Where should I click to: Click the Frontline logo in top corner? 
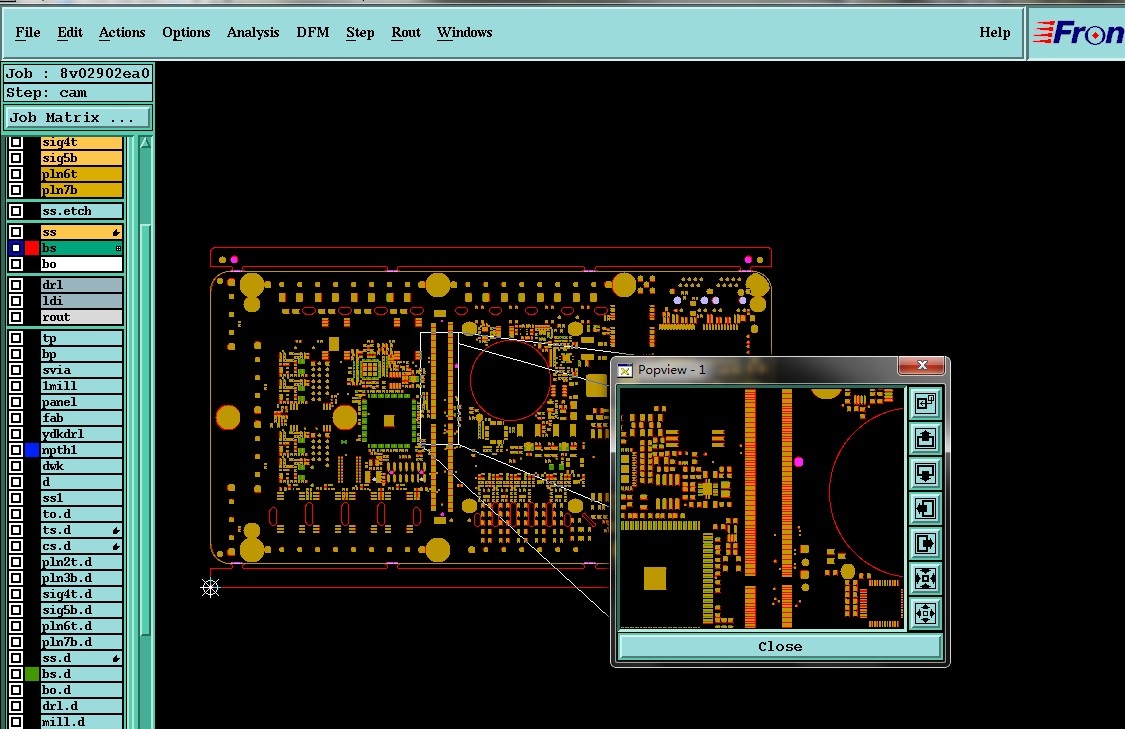1078,33
